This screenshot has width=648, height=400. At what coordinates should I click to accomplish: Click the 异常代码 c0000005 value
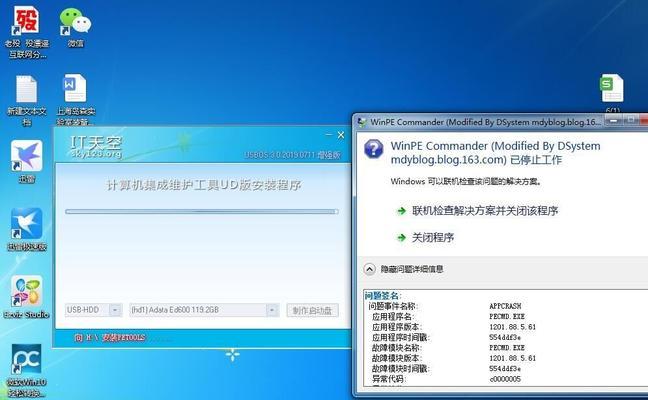click(505, 379)
